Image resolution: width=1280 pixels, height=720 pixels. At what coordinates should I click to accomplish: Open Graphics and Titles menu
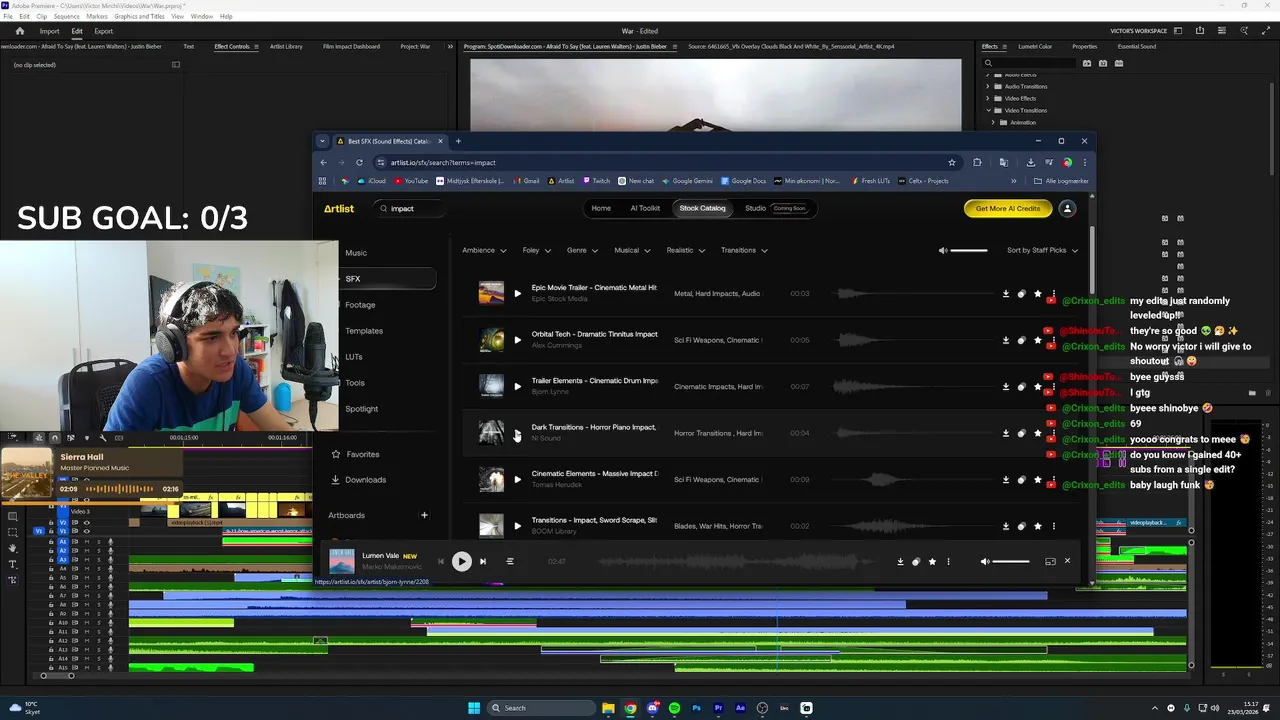tap(139, 16)
